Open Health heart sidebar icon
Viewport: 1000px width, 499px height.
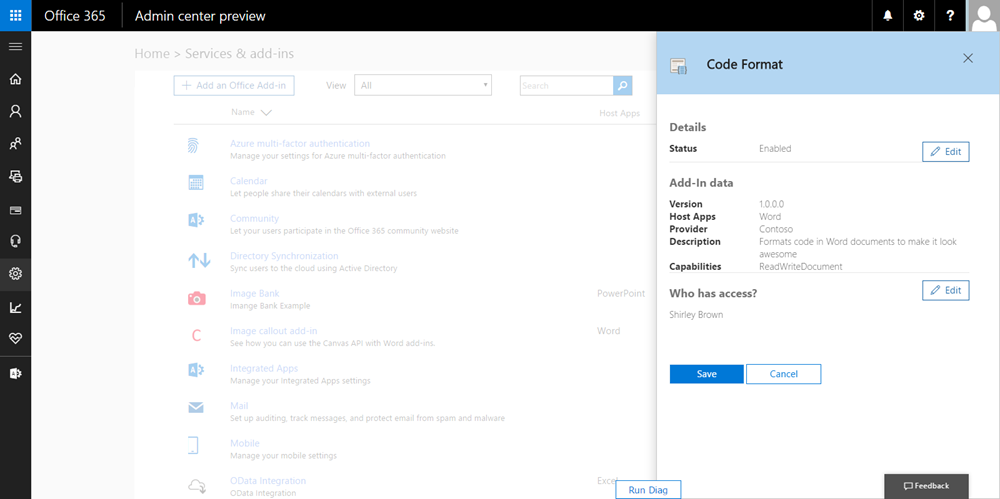point(15,338)
